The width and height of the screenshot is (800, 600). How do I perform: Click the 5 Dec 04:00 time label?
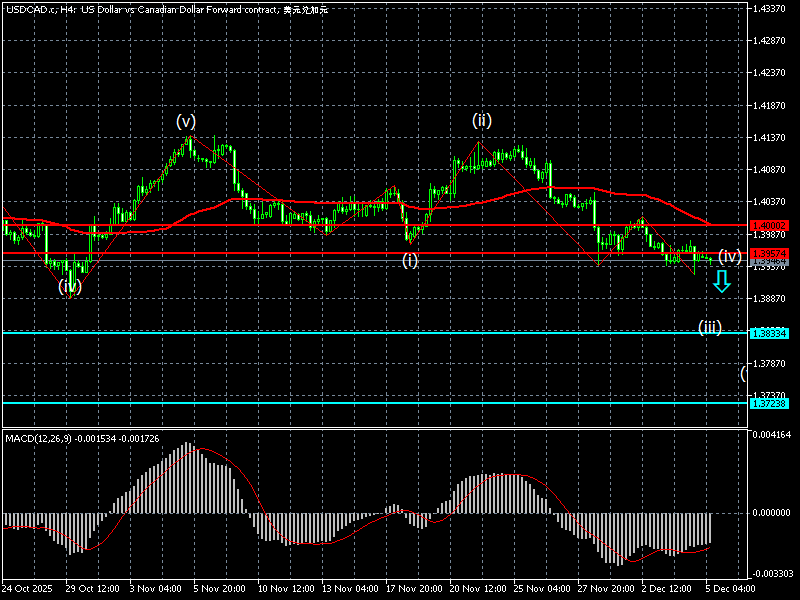click(731, 587)
